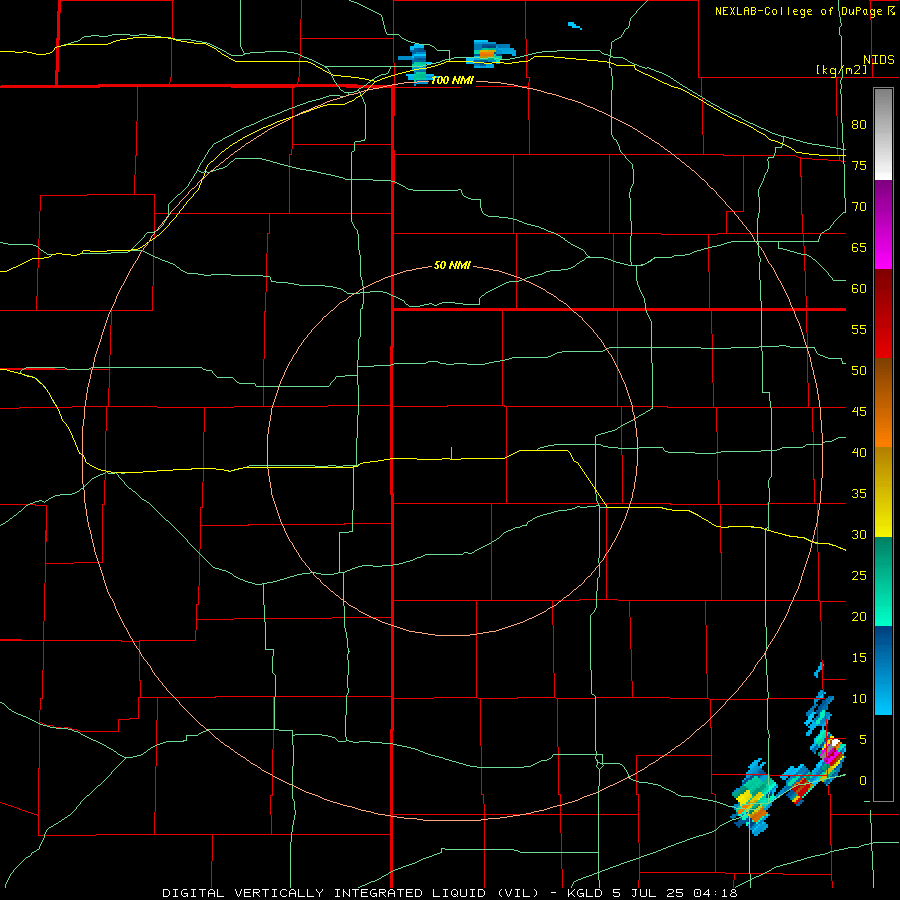
Task: Click the 5 value on the color scale
Action: (x=863, y=740)
